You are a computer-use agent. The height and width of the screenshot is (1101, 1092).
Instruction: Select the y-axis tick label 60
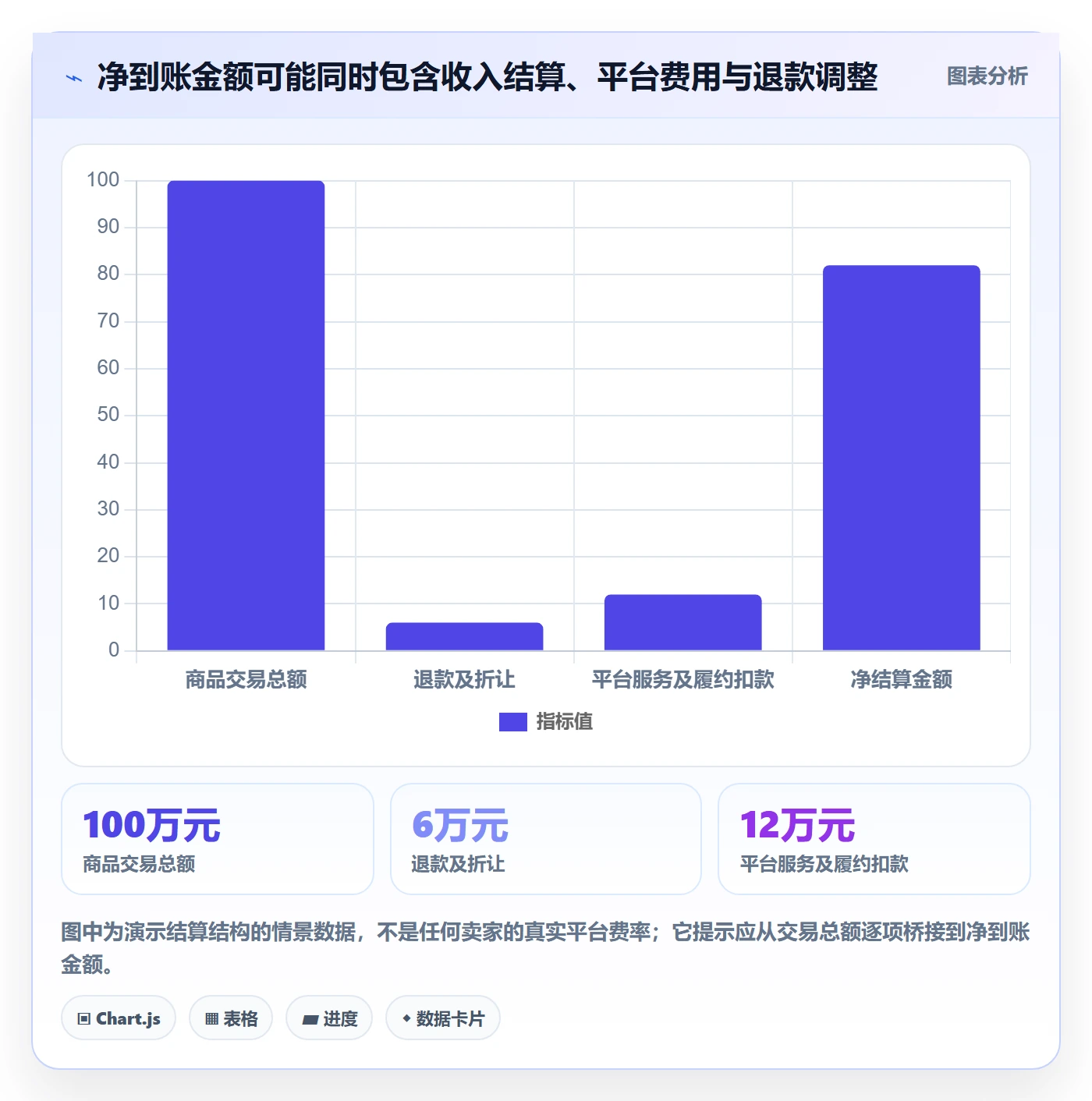[108, 367]
